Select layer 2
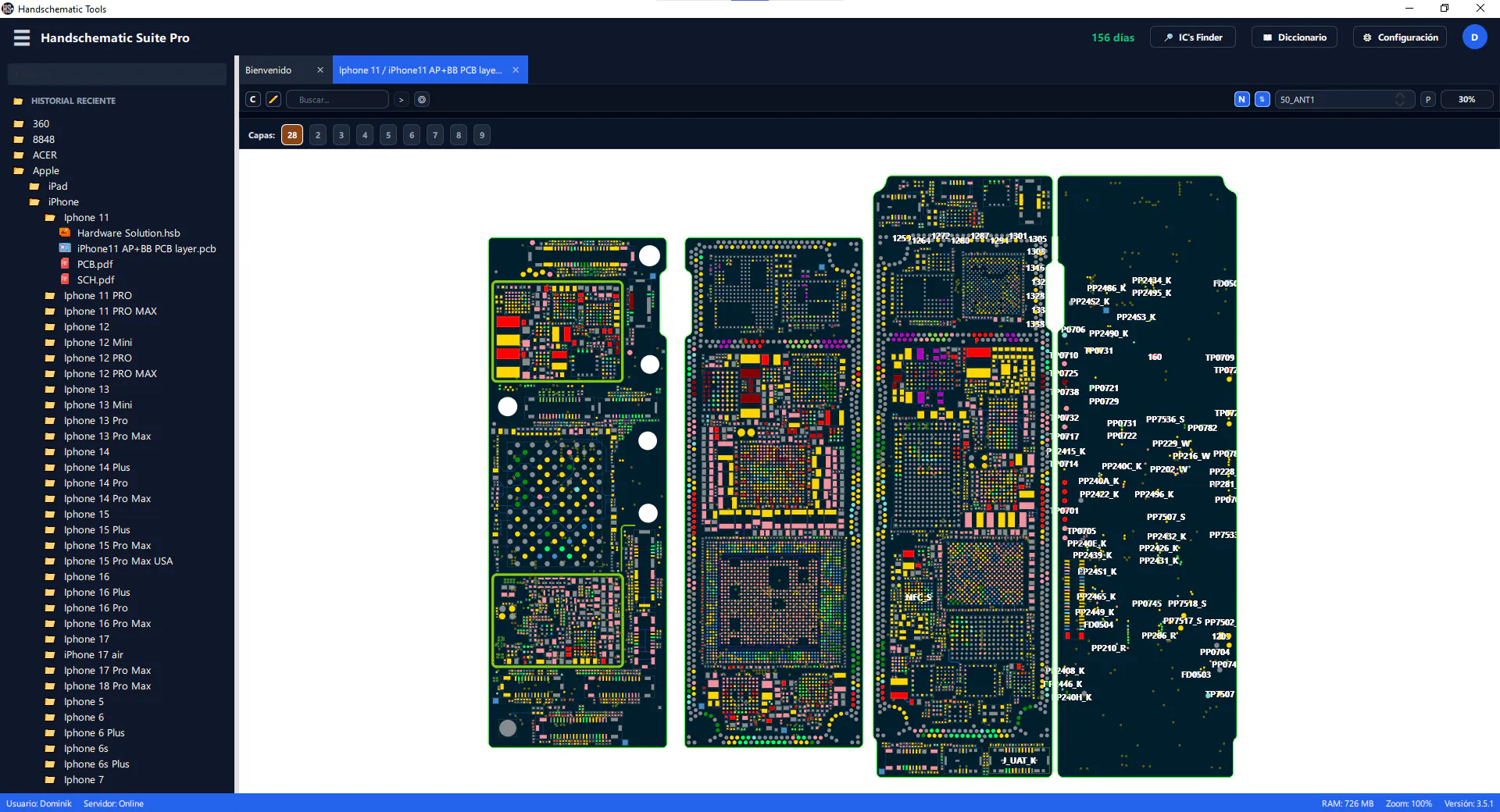1500x812 pixels. [318, 135]
